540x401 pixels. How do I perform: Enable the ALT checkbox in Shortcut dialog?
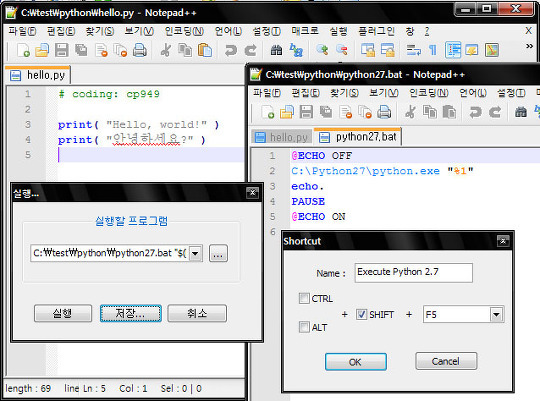tap(304, 327)
